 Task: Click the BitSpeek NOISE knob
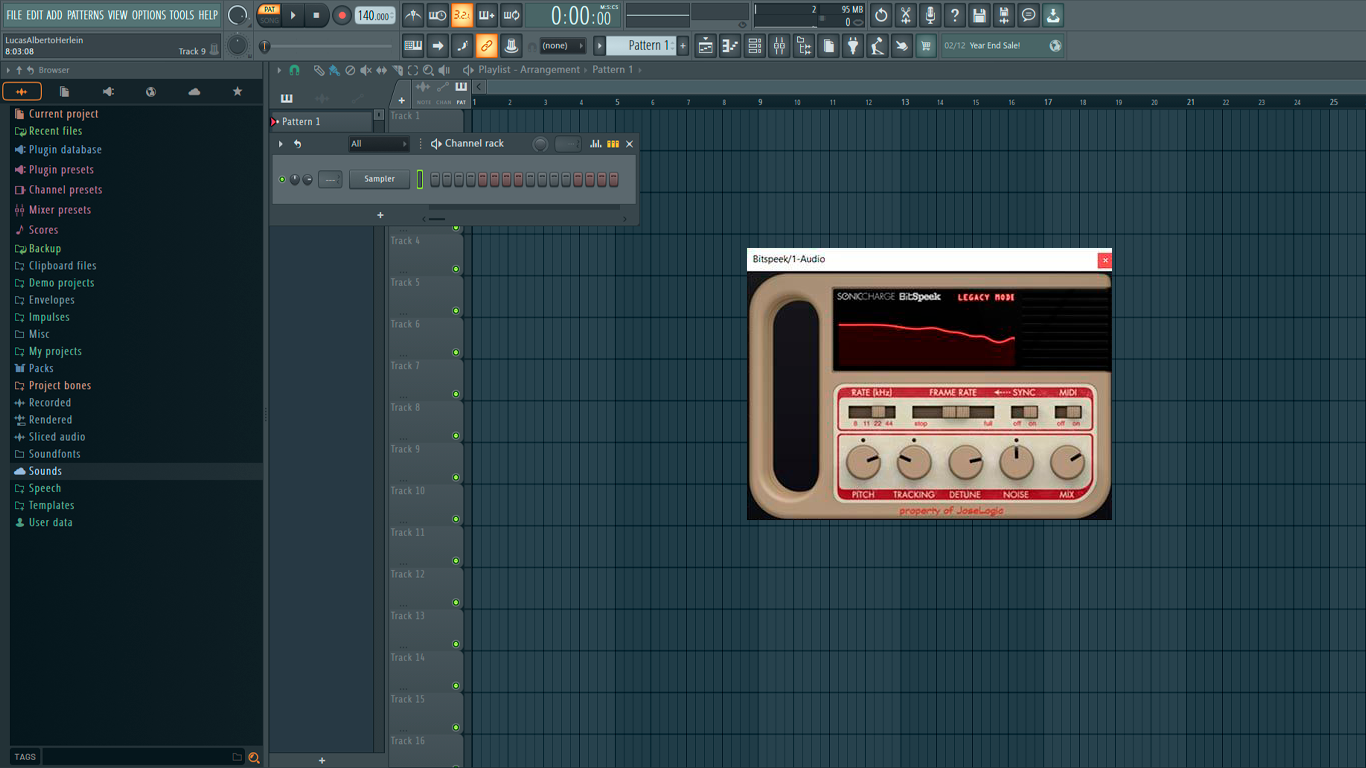tap(1017, 462)
